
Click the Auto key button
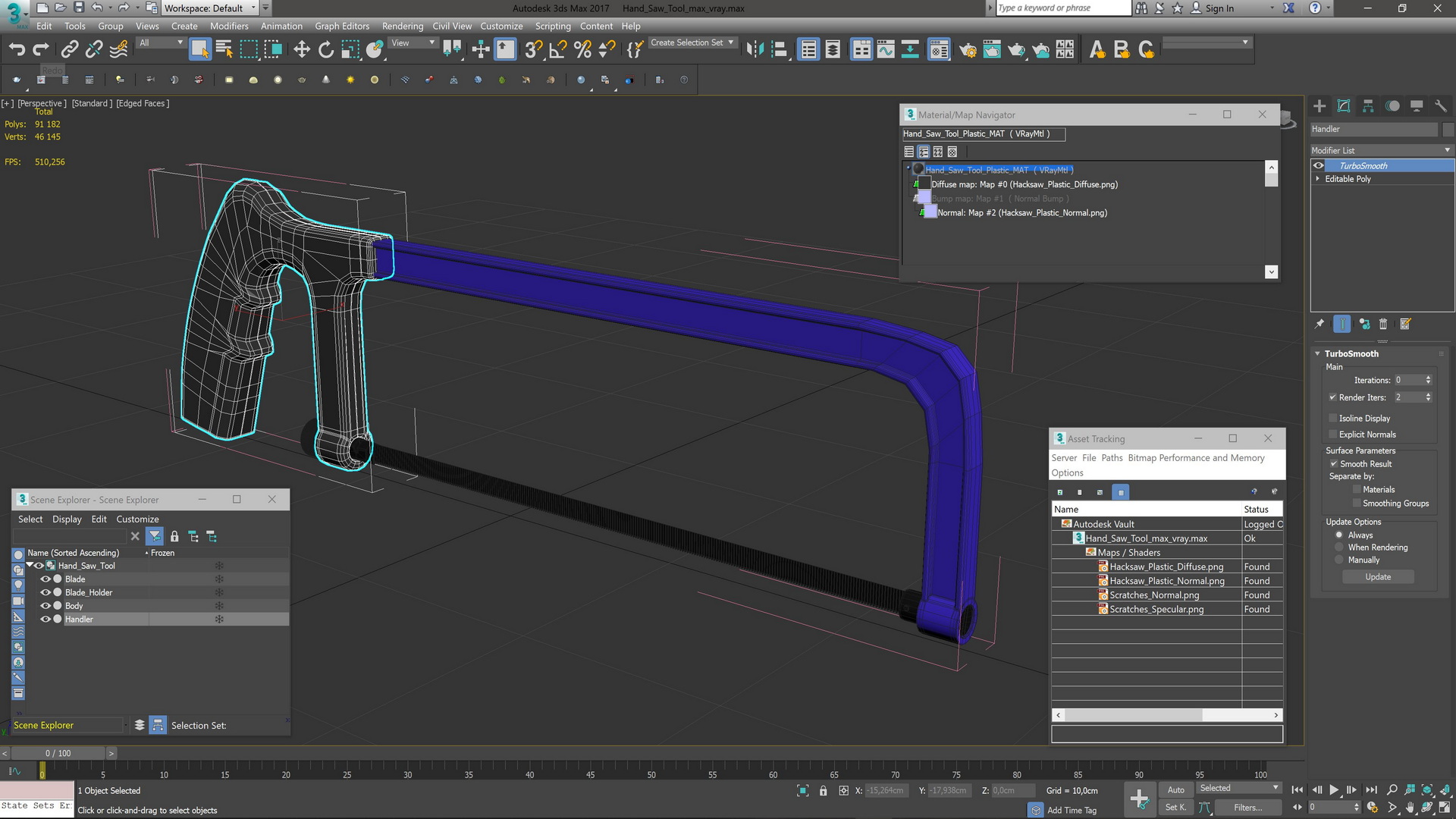pos(1175,789)
